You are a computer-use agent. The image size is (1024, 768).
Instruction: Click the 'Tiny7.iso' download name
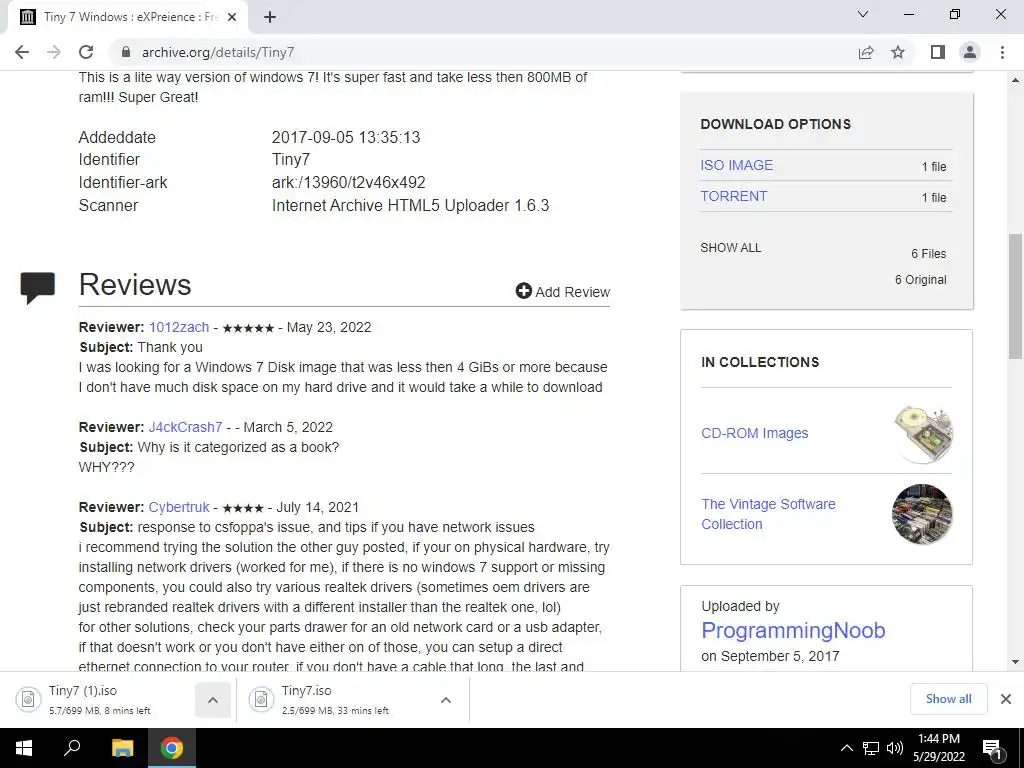(x=306, y=691)
